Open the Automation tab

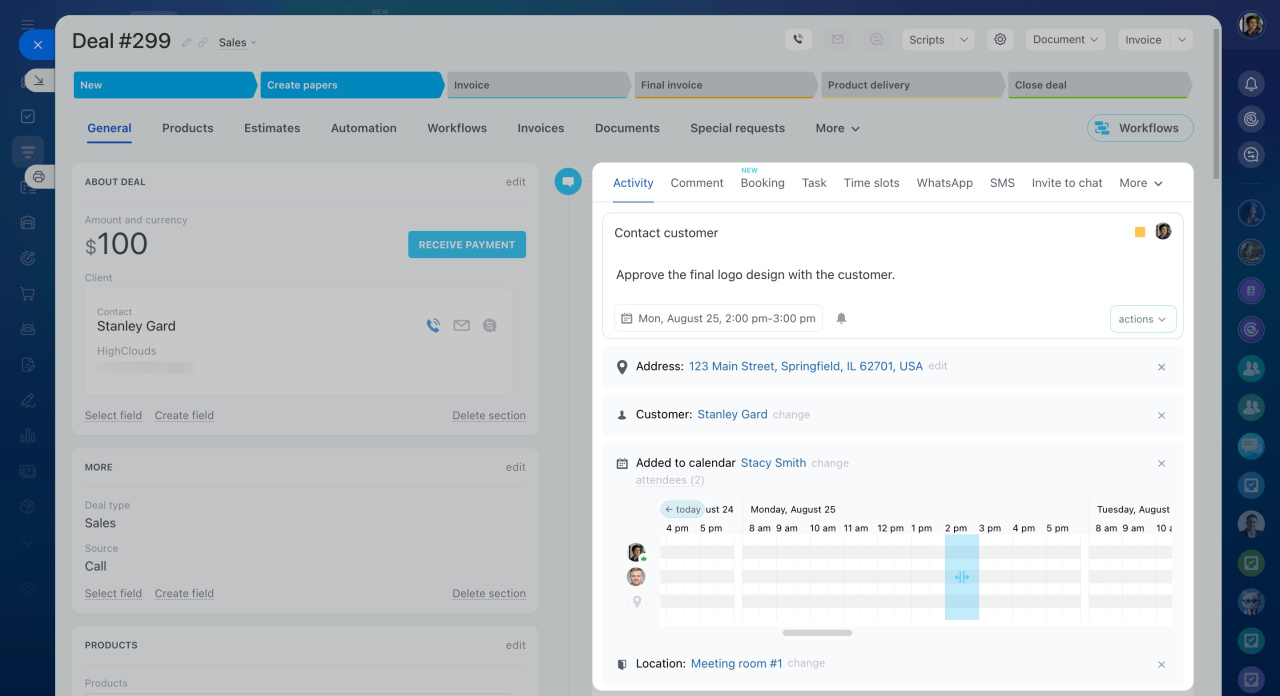pyautogui.click(x=364, y=128)
